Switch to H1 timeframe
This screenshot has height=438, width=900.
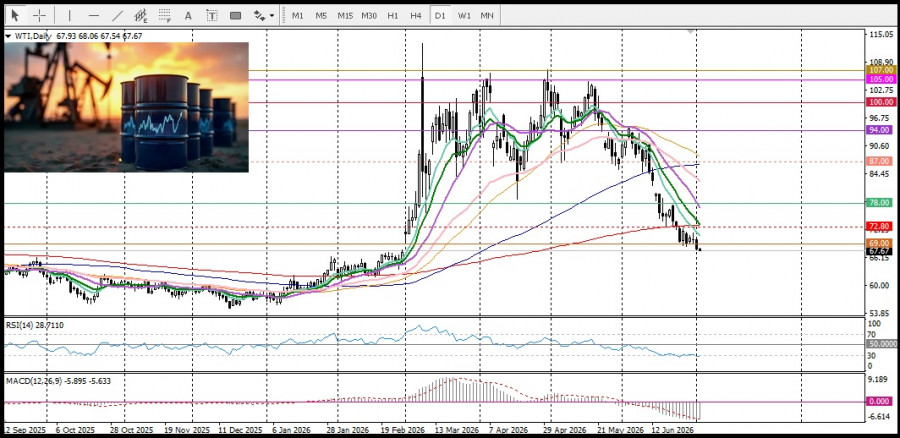click(393, 15)
